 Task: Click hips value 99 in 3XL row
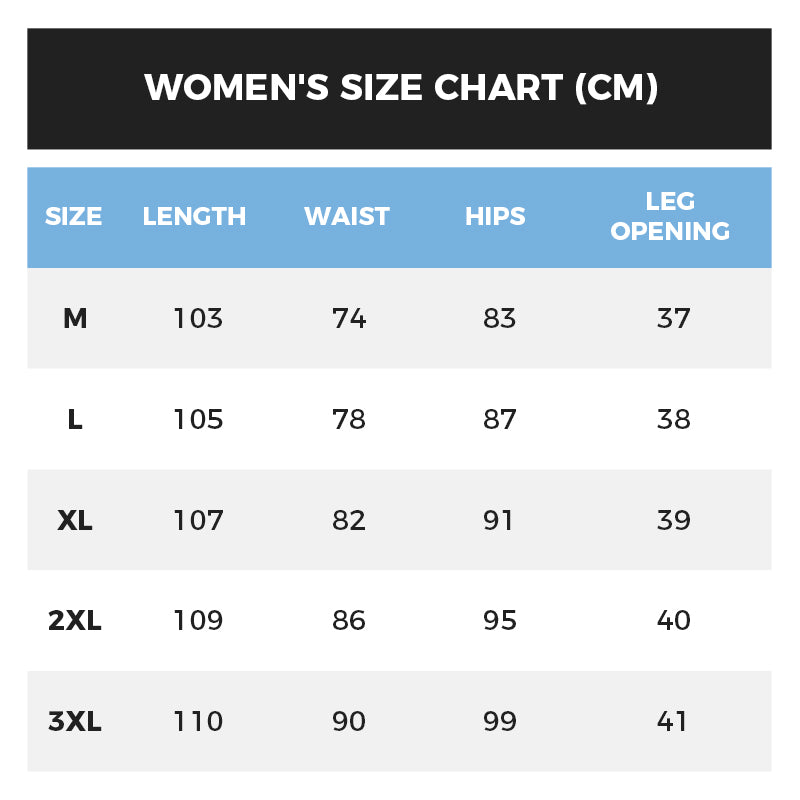point(499,722)
